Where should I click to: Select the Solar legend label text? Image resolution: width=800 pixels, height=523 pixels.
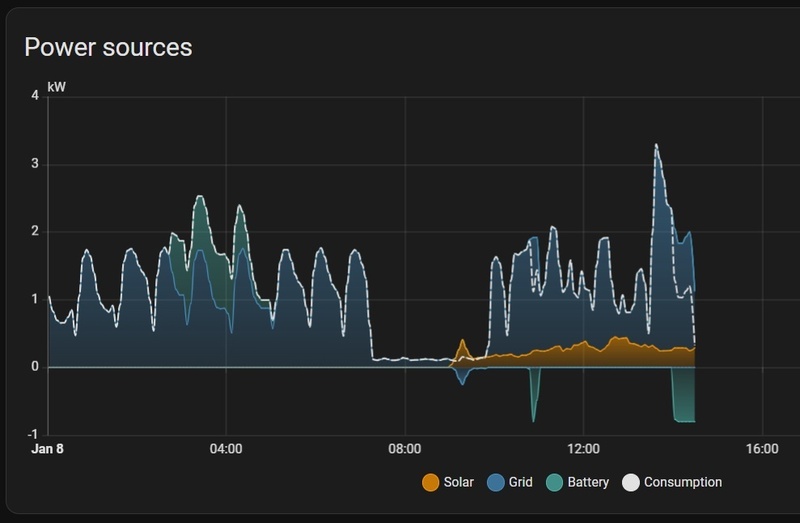[x=458, y=482]
